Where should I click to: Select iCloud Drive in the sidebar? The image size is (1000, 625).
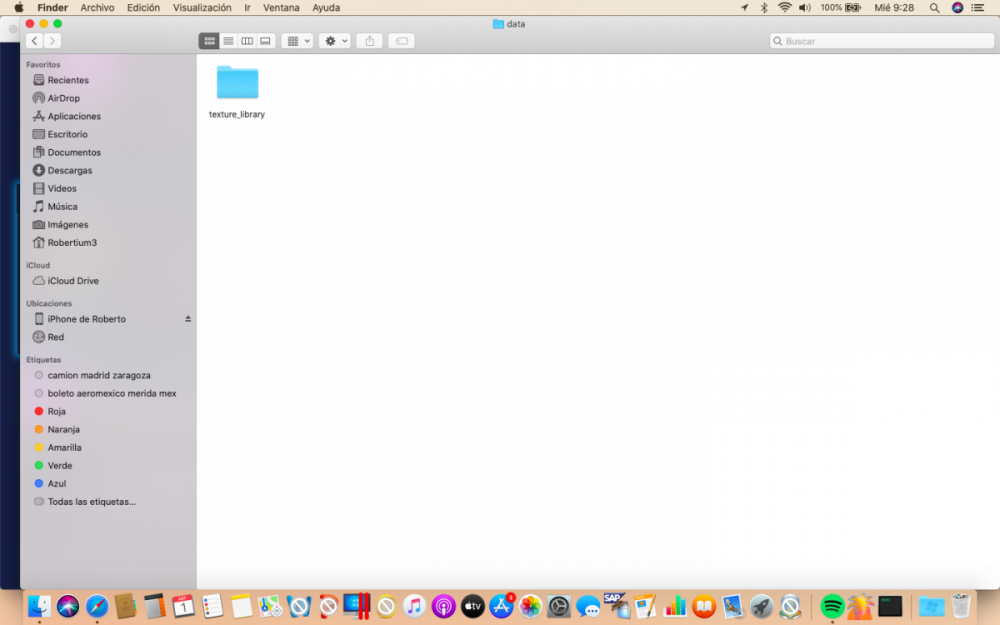coord(72,281)
